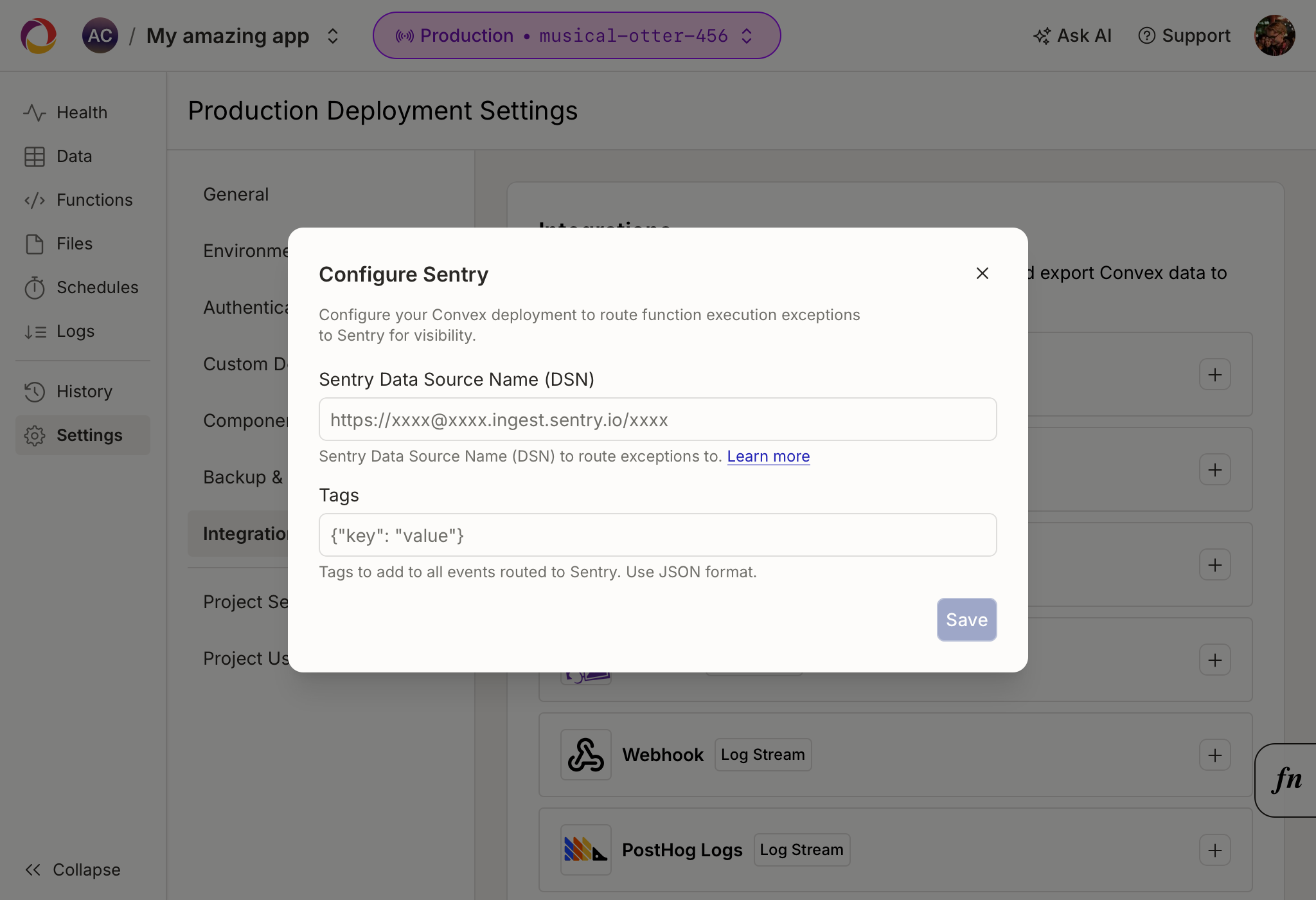Viewport: 1316px width, 900px height.
Task: Click the plus button for Webhook
Action: tap(1214, 755)
